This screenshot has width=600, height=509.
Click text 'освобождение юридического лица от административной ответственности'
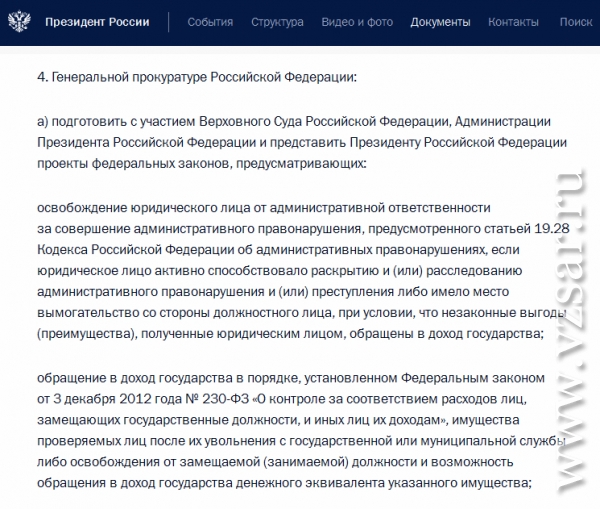tap(264, 208)
